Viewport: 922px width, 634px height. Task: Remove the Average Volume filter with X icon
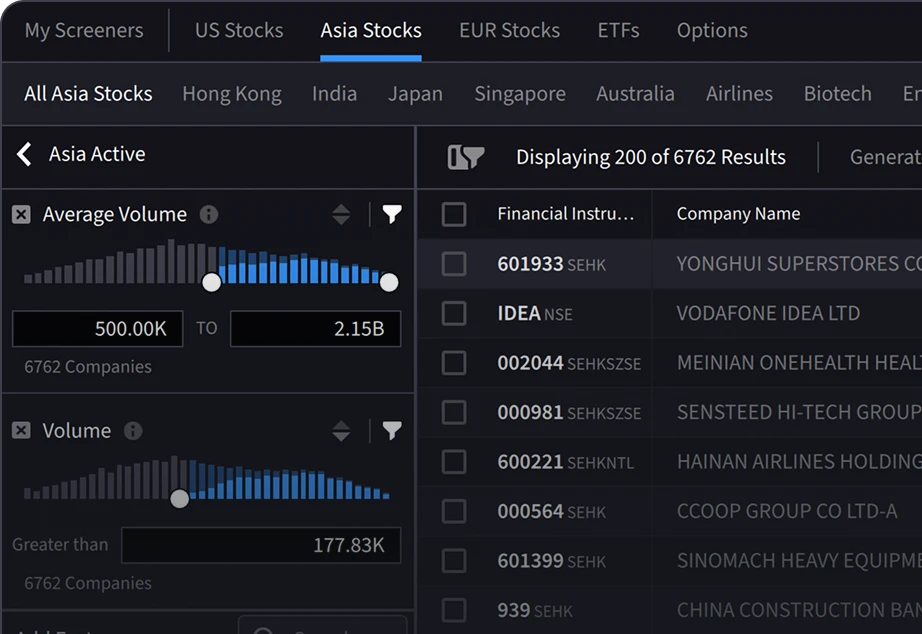coord(21,215)
